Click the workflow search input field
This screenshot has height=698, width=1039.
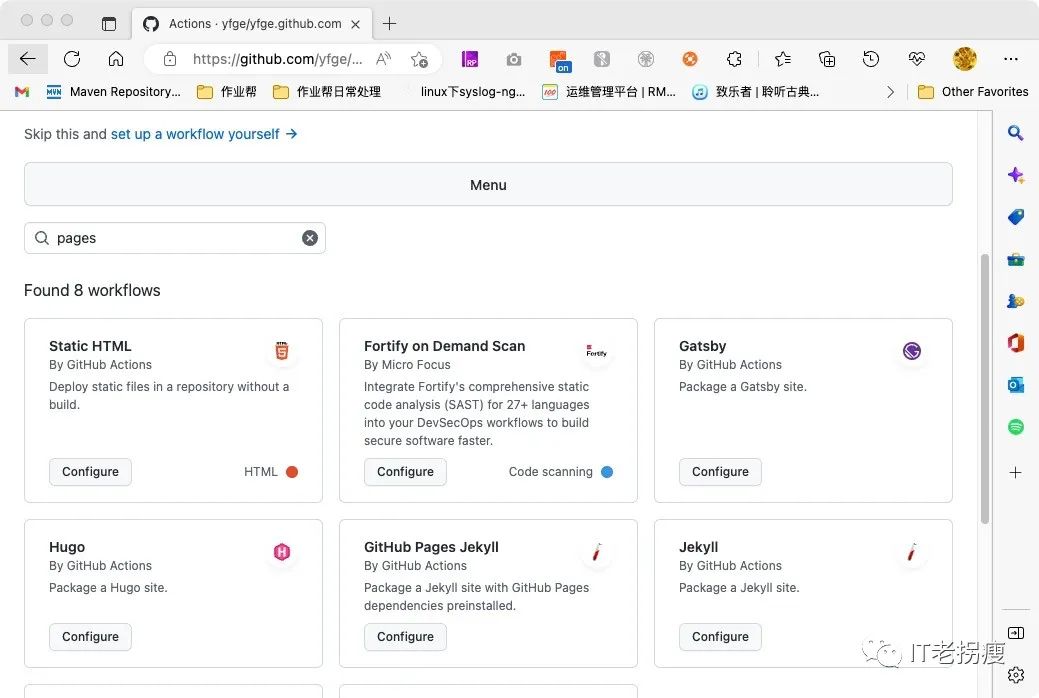point(175,238)
